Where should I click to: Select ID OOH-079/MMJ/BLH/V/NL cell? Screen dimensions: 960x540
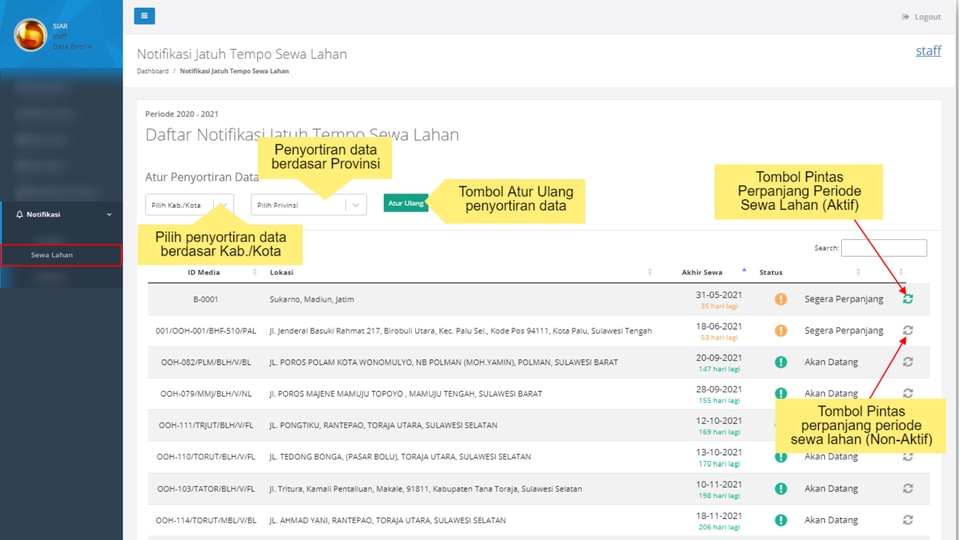tap(206, 394)
